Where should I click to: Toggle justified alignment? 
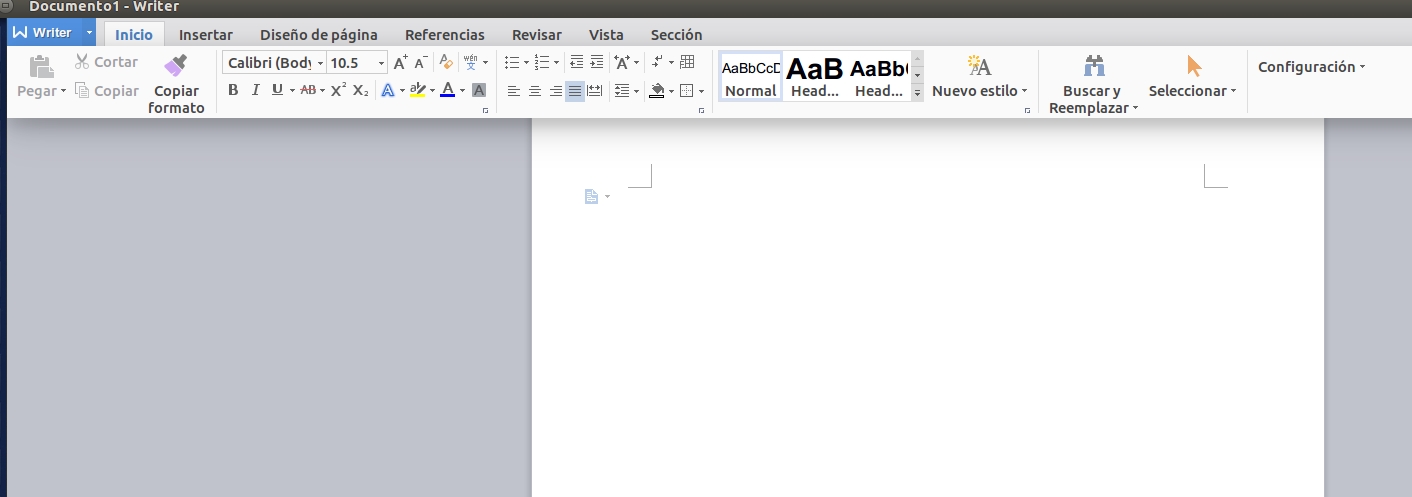point(575,91)
